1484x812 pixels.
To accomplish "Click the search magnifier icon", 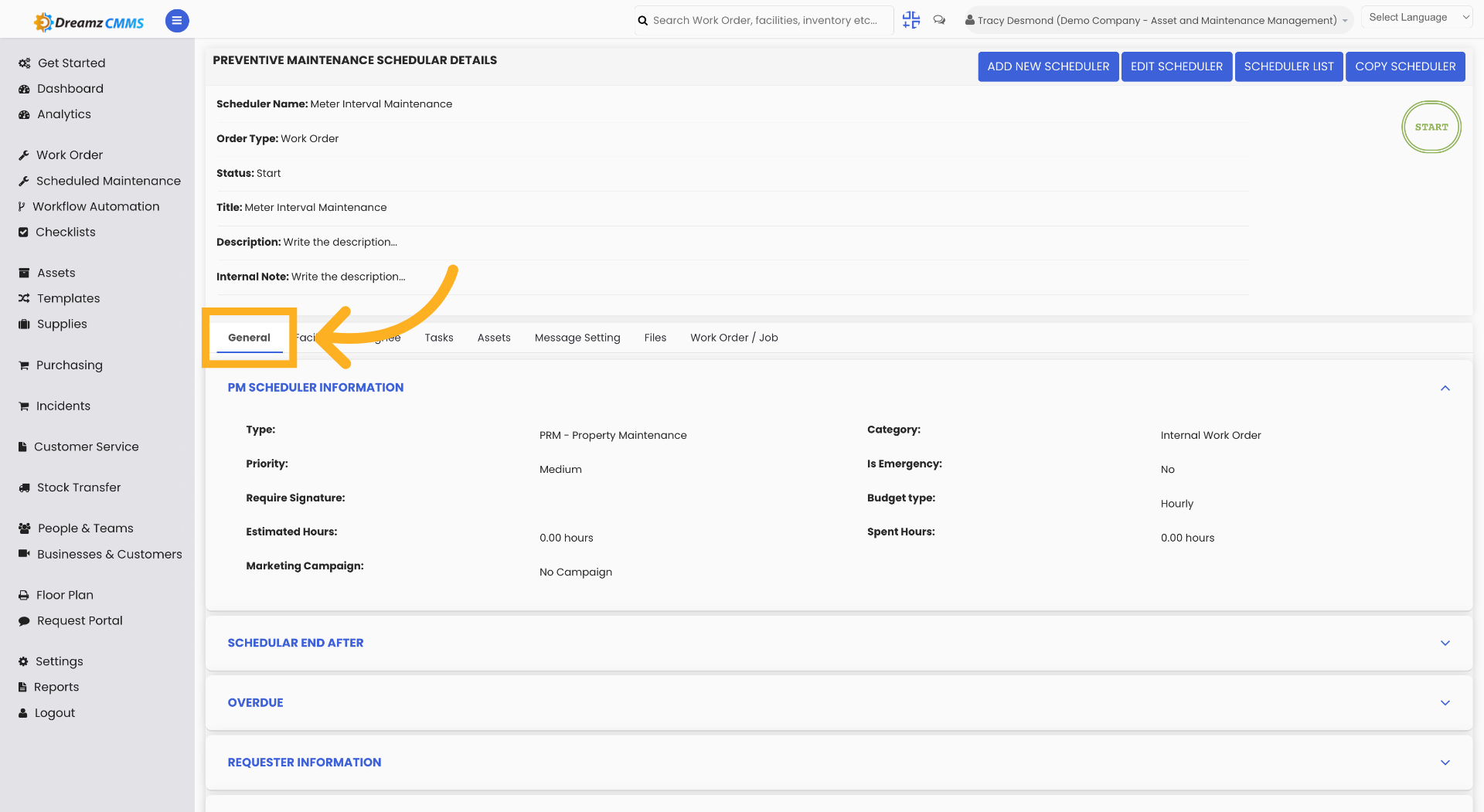I will (x=643, y=21).
